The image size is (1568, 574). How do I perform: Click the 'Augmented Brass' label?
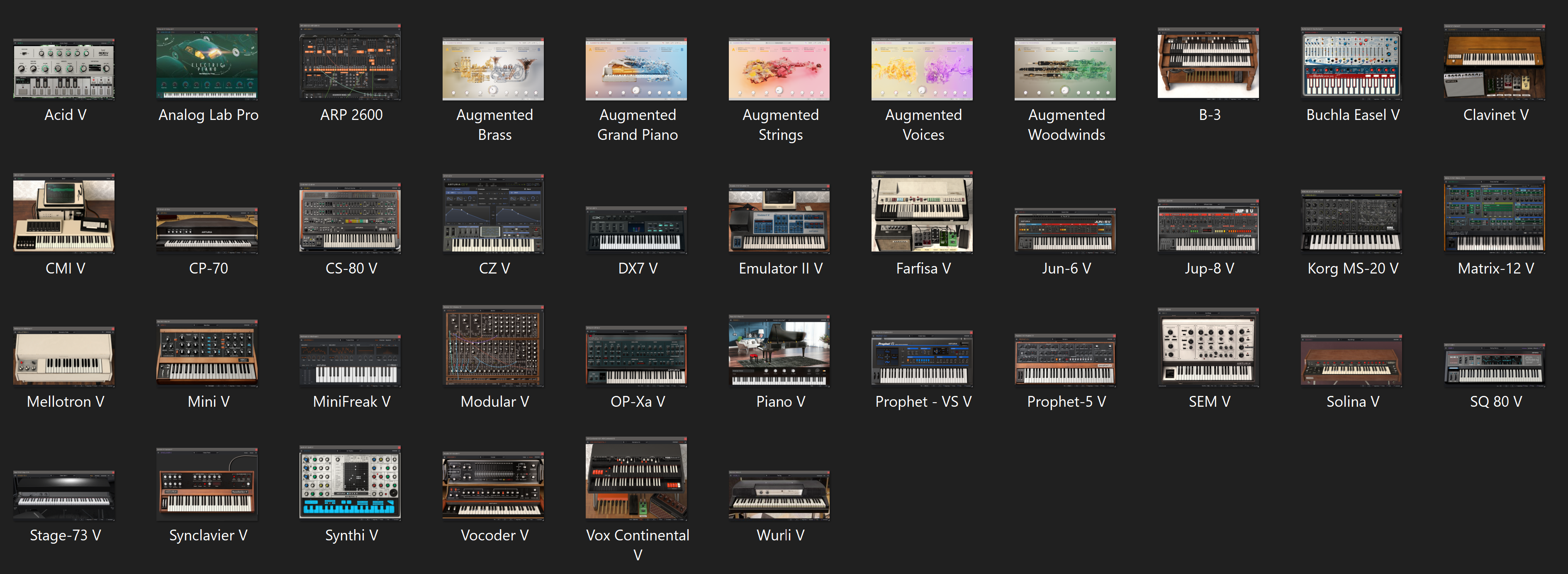pyautogui.click(x=494, y=125)
